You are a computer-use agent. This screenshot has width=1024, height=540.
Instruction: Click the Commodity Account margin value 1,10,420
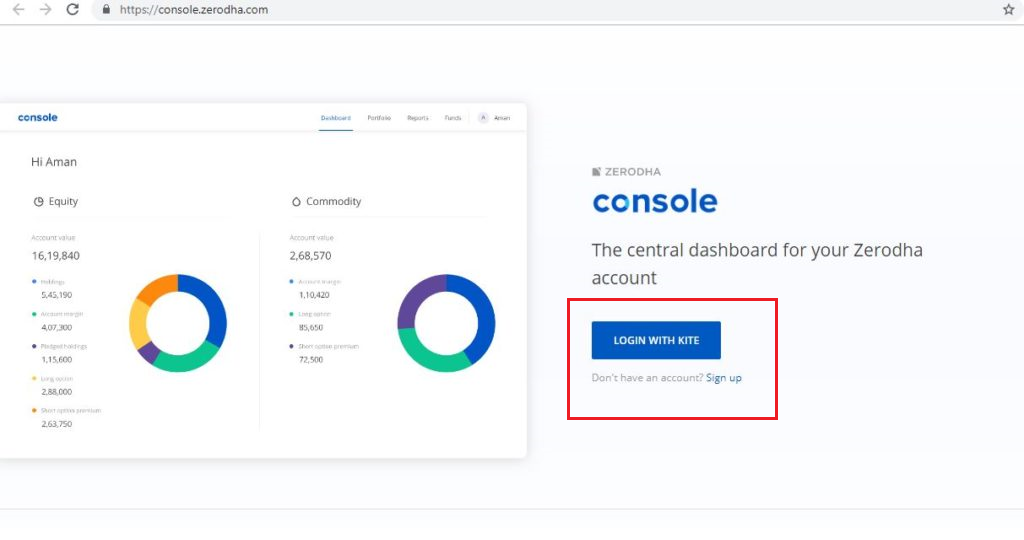point(314,295)
